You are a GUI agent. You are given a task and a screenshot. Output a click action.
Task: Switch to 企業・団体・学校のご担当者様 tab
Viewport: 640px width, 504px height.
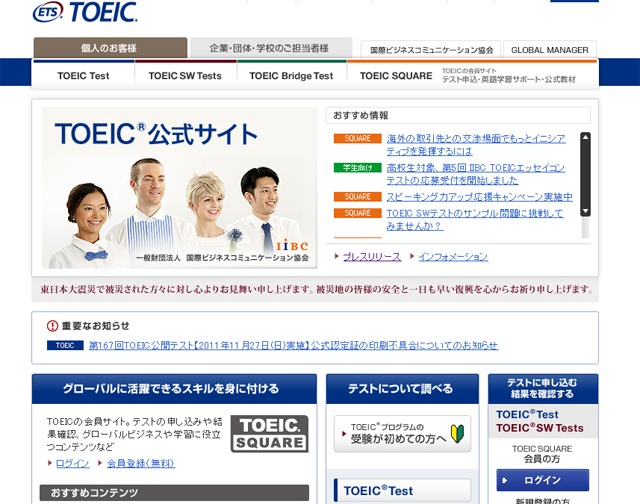[271, 48]
